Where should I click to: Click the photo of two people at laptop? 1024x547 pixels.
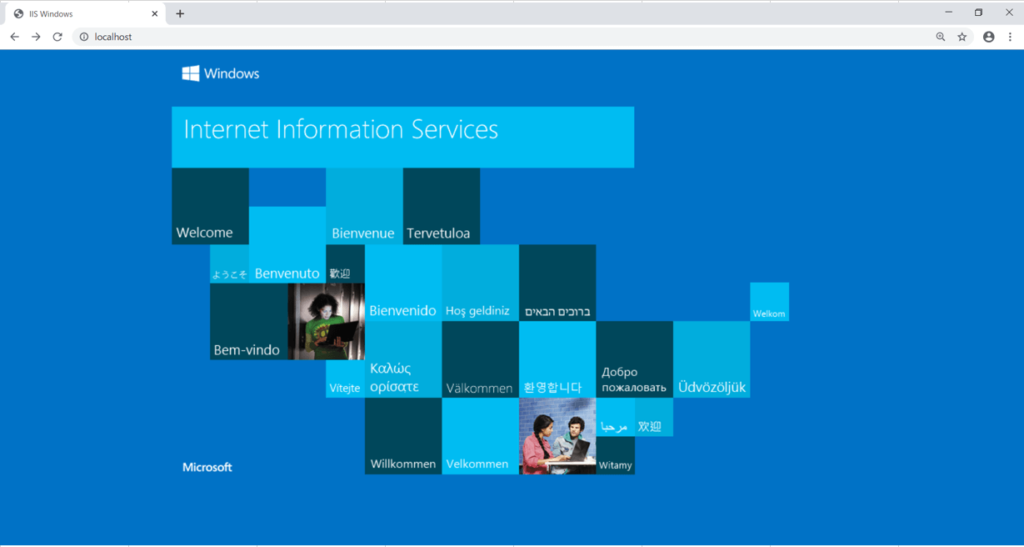tap(557, 437)
